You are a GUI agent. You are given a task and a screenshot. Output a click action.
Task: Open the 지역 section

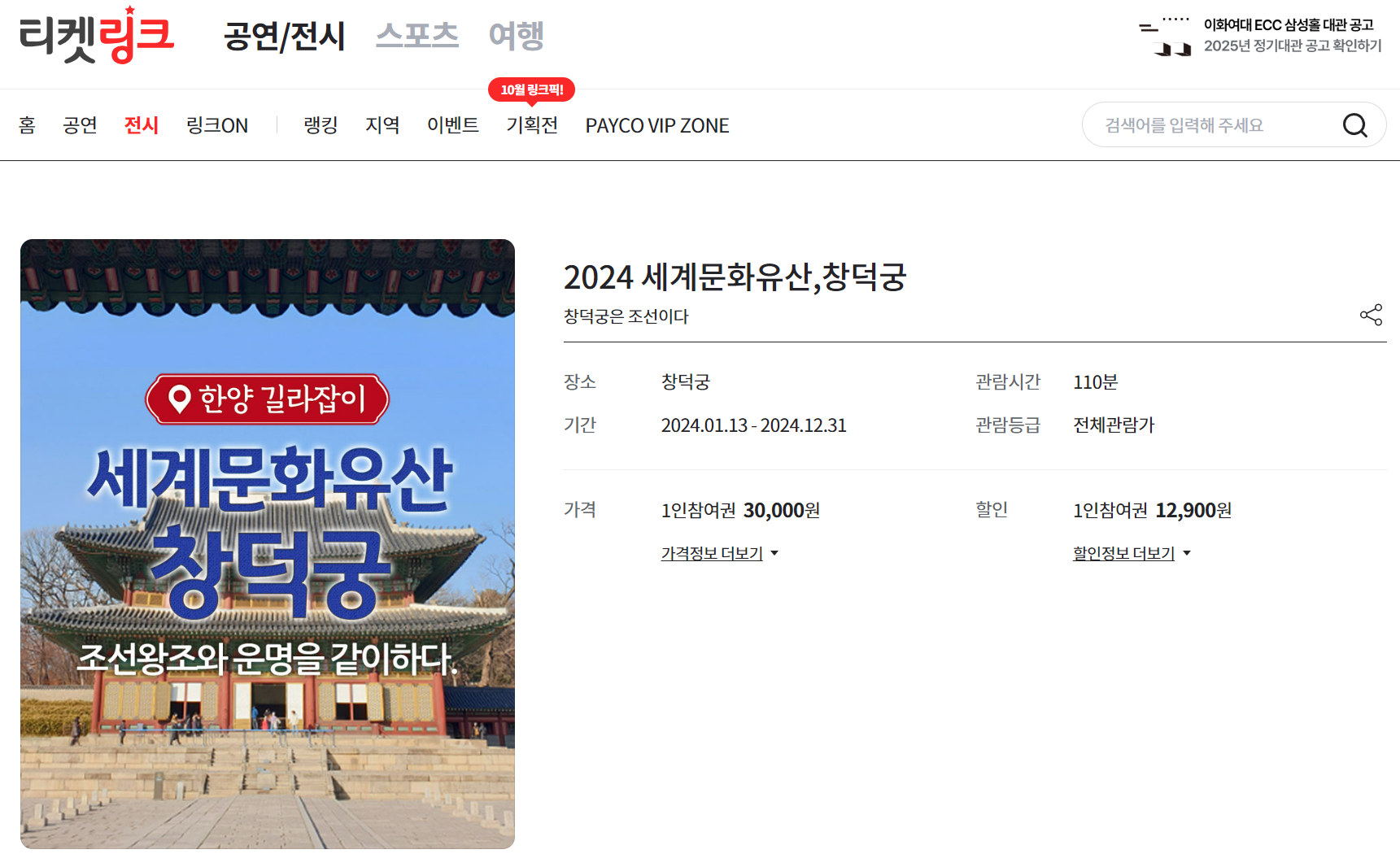coord(382,124)
